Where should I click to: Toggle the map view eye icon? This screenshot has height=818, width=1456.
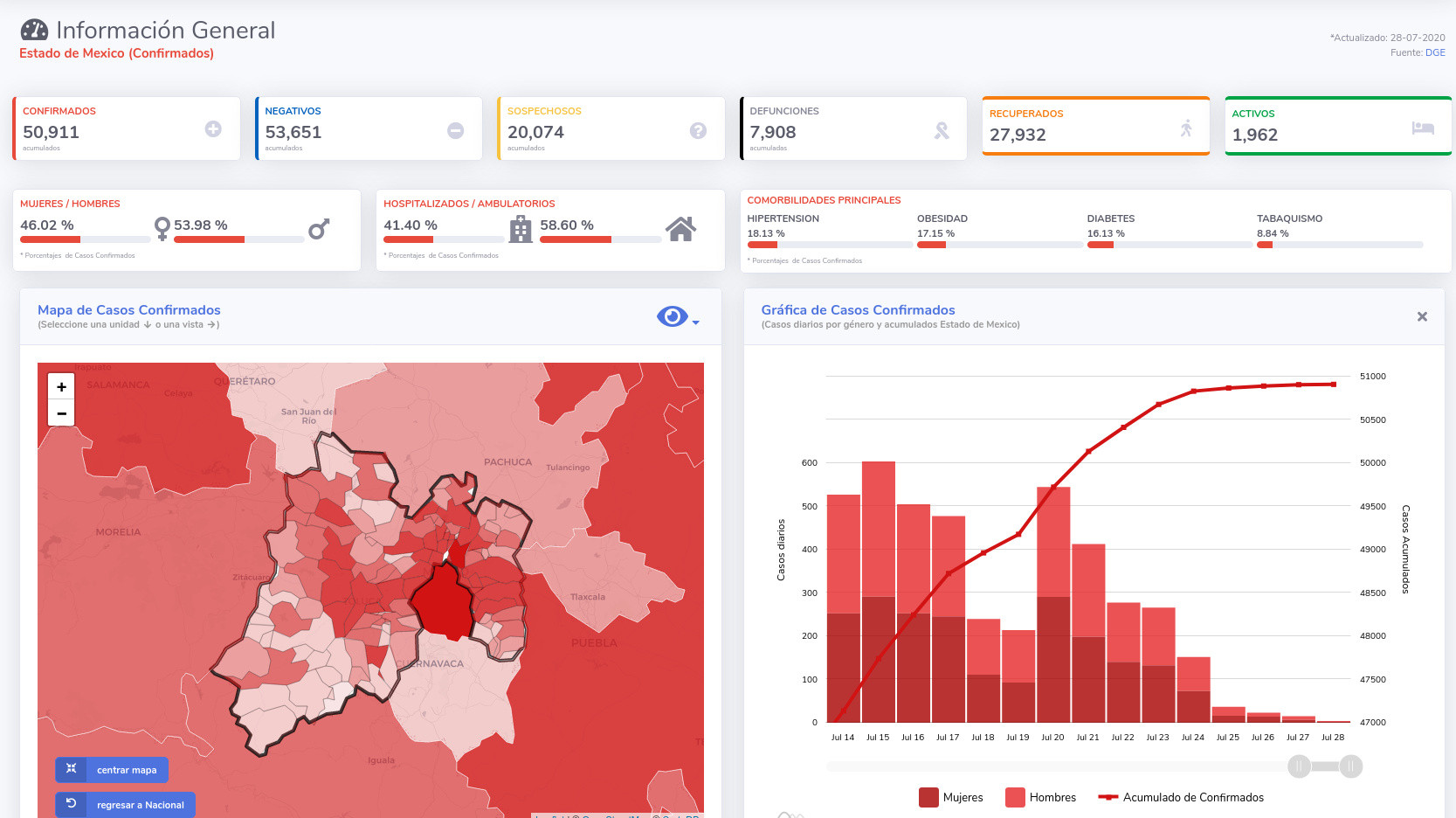point(672,316)
